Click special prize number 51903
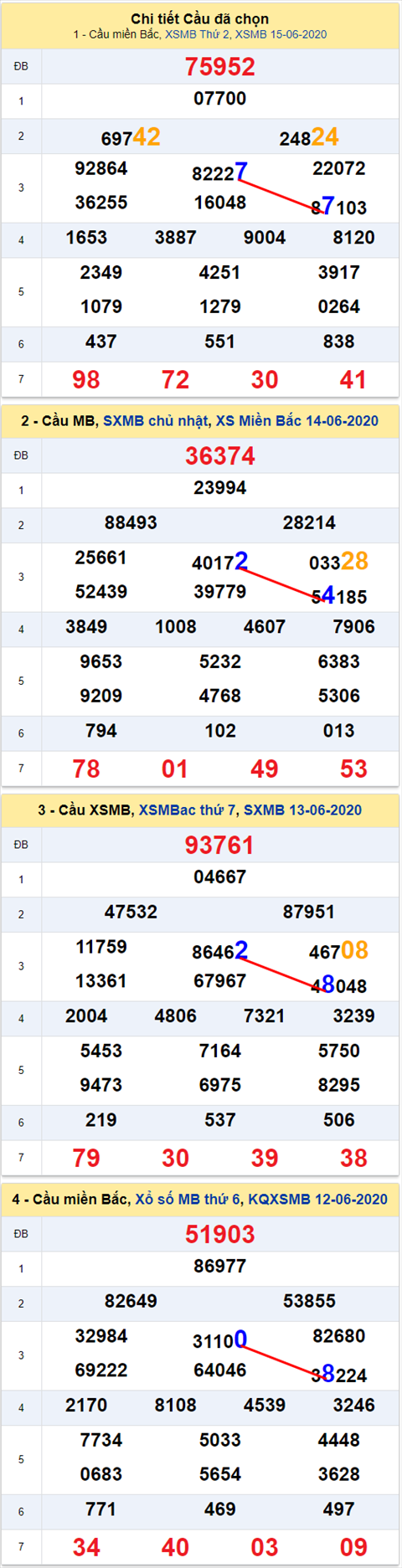The height and width of the screenshot is (1568, 402). [220, 1235]
